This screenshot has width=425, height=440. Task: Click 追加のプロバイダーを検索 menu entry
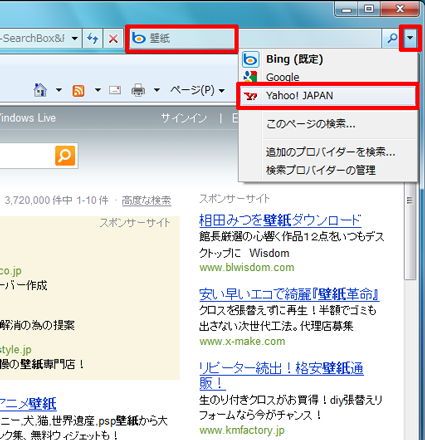(328, 152)
